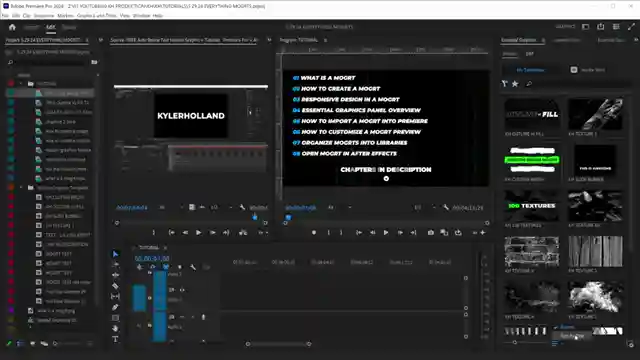Image resolution: width=640 pixels, height=360 pixels.
Task: Select My Templates option
Action: point(531,70)
